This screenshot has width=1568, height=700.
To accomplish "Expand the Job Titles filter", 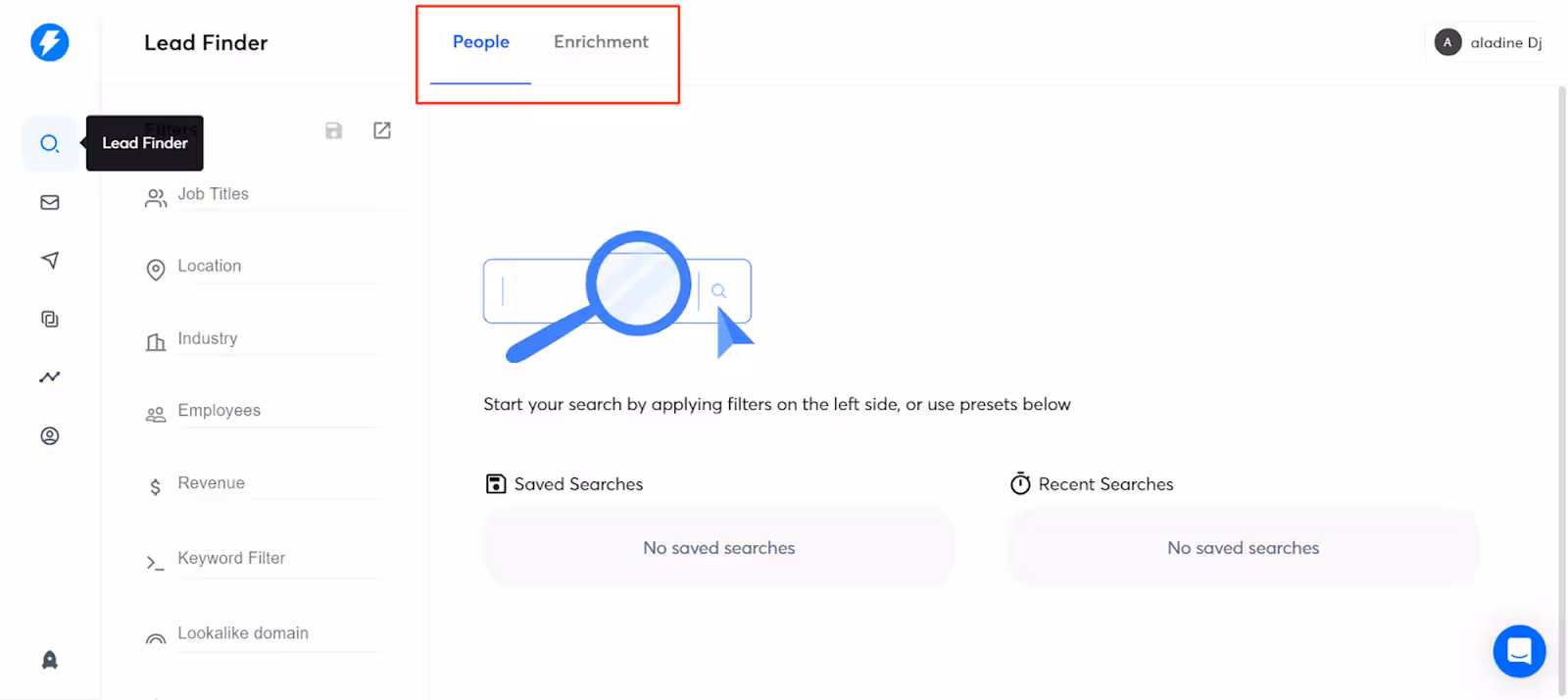I will coord(214,194).
